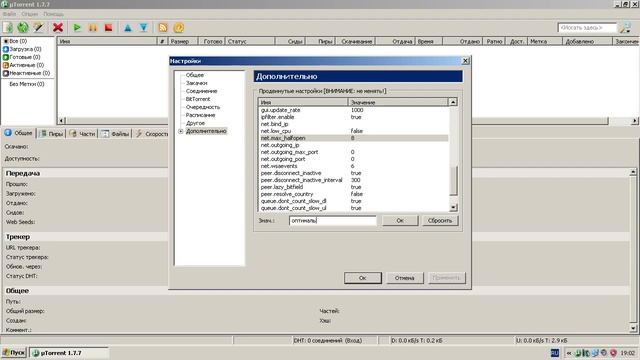The image size is (640, 360).
Task: Expand the Дополнительно tree node
Action: [180, 131]
